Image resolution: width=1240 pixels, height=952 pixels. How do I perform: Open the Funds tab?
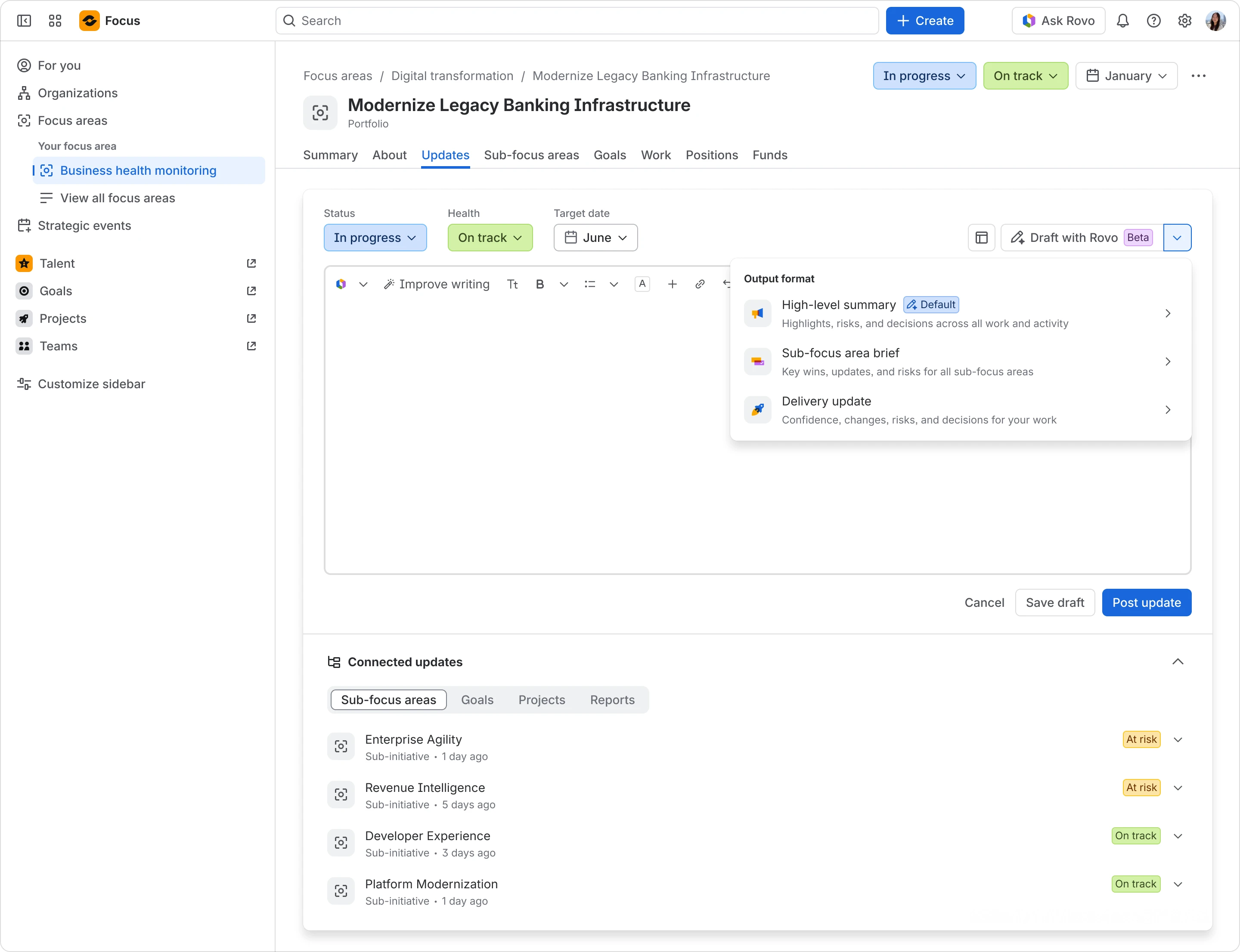[770, 155]
